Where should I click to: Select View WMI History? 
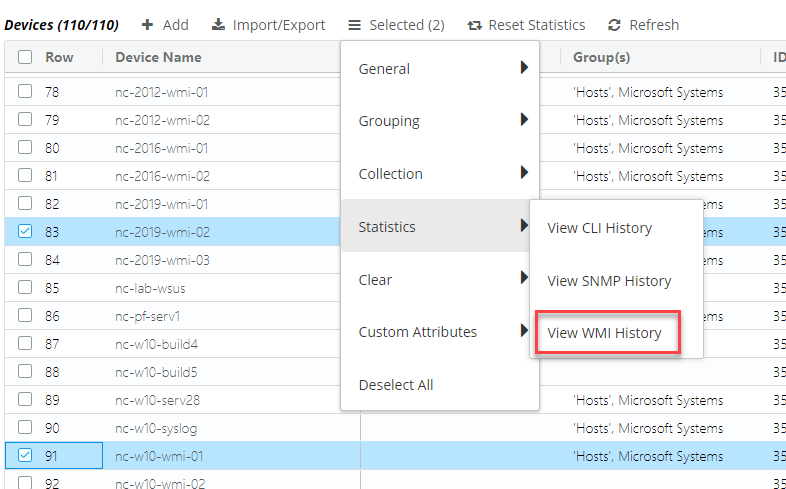(x=604, y=333)
